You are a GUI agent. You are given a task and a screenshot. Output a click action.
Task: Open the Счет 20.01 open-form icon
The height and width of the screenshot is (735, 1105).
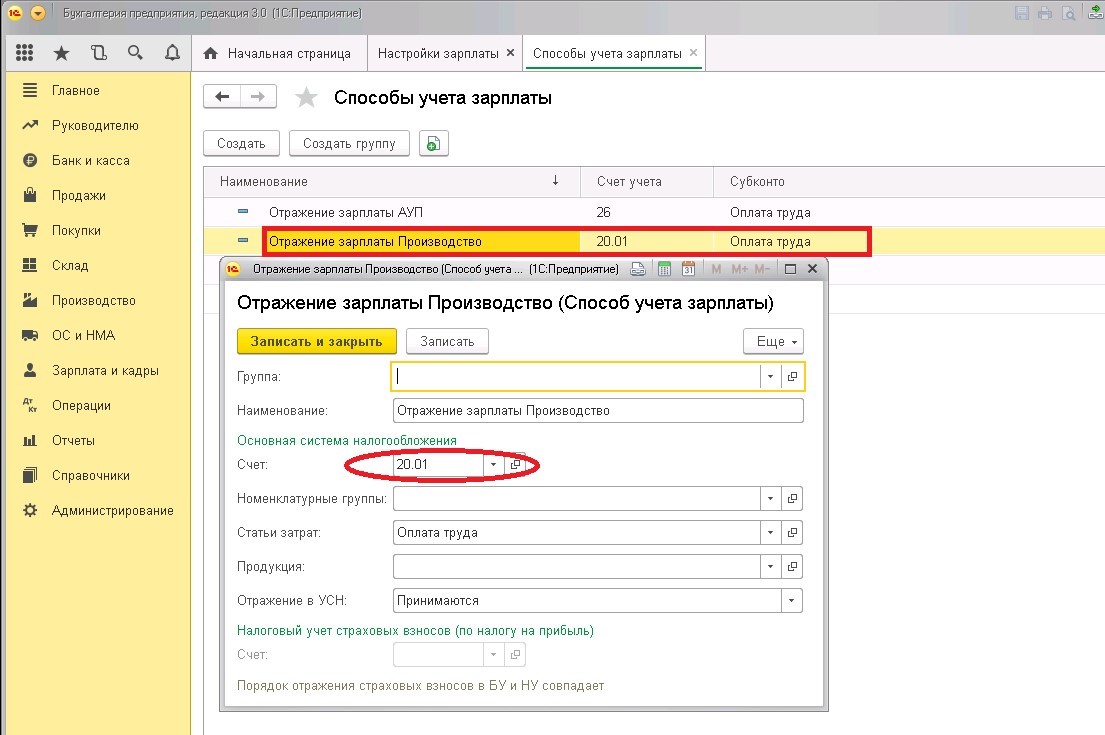[x=515, y=464]
